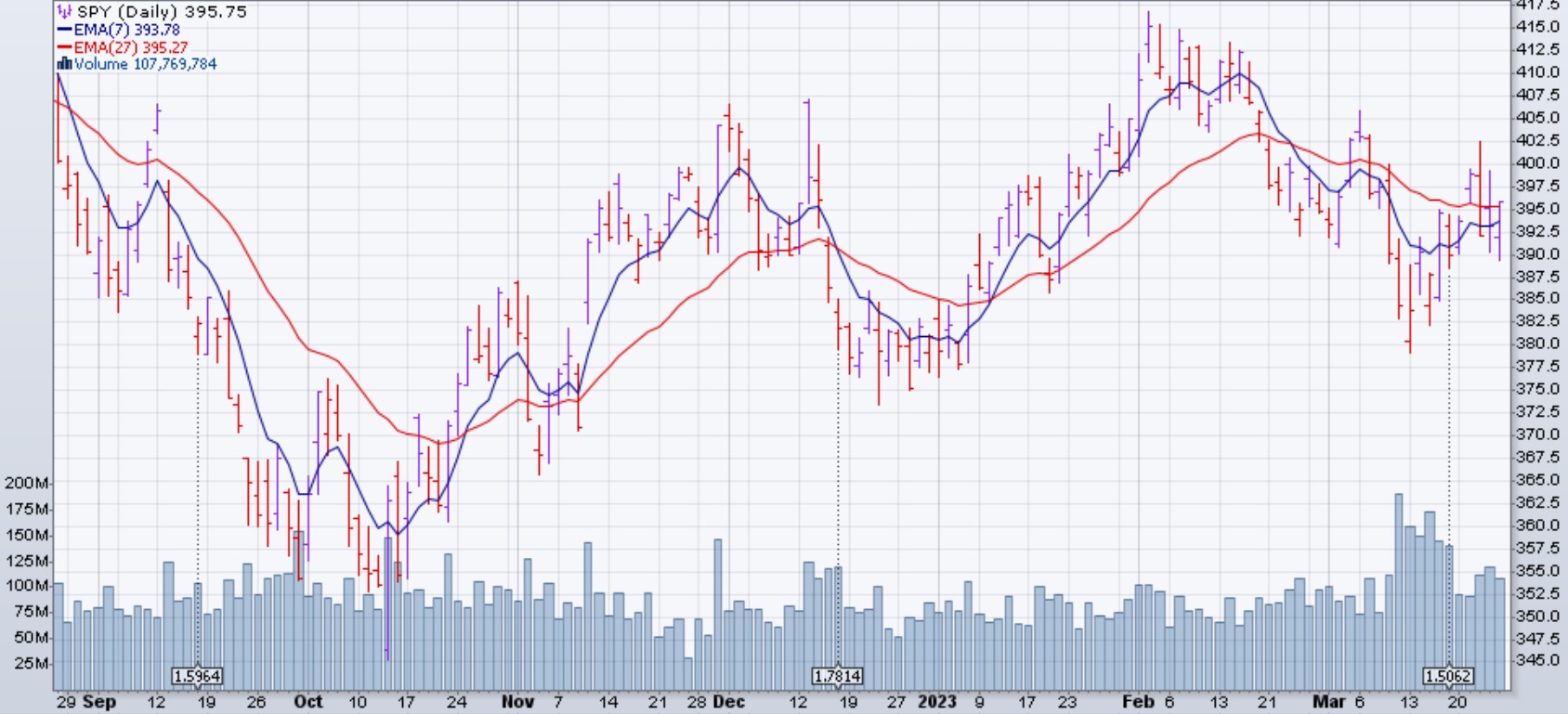Viewport: 1568px width, 714px height.
Task: Click the Volume bar-chart legend icon
Action: [x=64, y=64]
